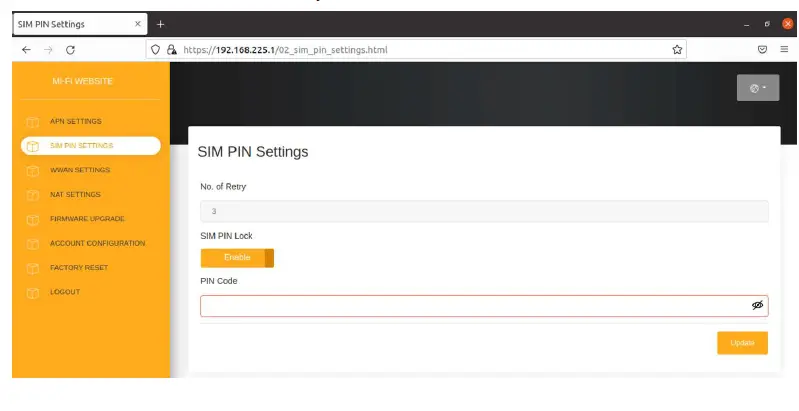Viewport: 799px width, 411px height.
Task: Click the Account Configuration cube icon
Action: tap(33, 244)
